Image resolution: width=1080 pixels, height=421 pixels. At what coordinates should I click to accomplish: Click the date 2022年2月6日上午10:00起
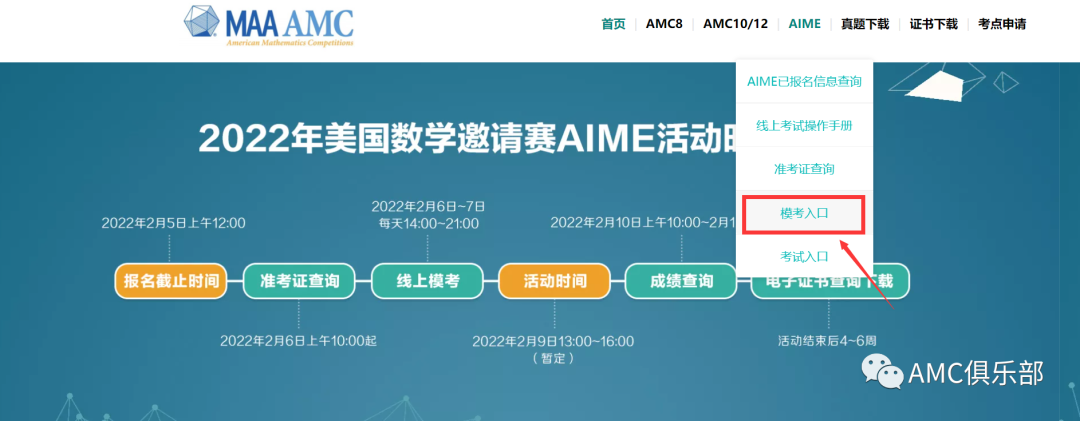coord(298,340)
